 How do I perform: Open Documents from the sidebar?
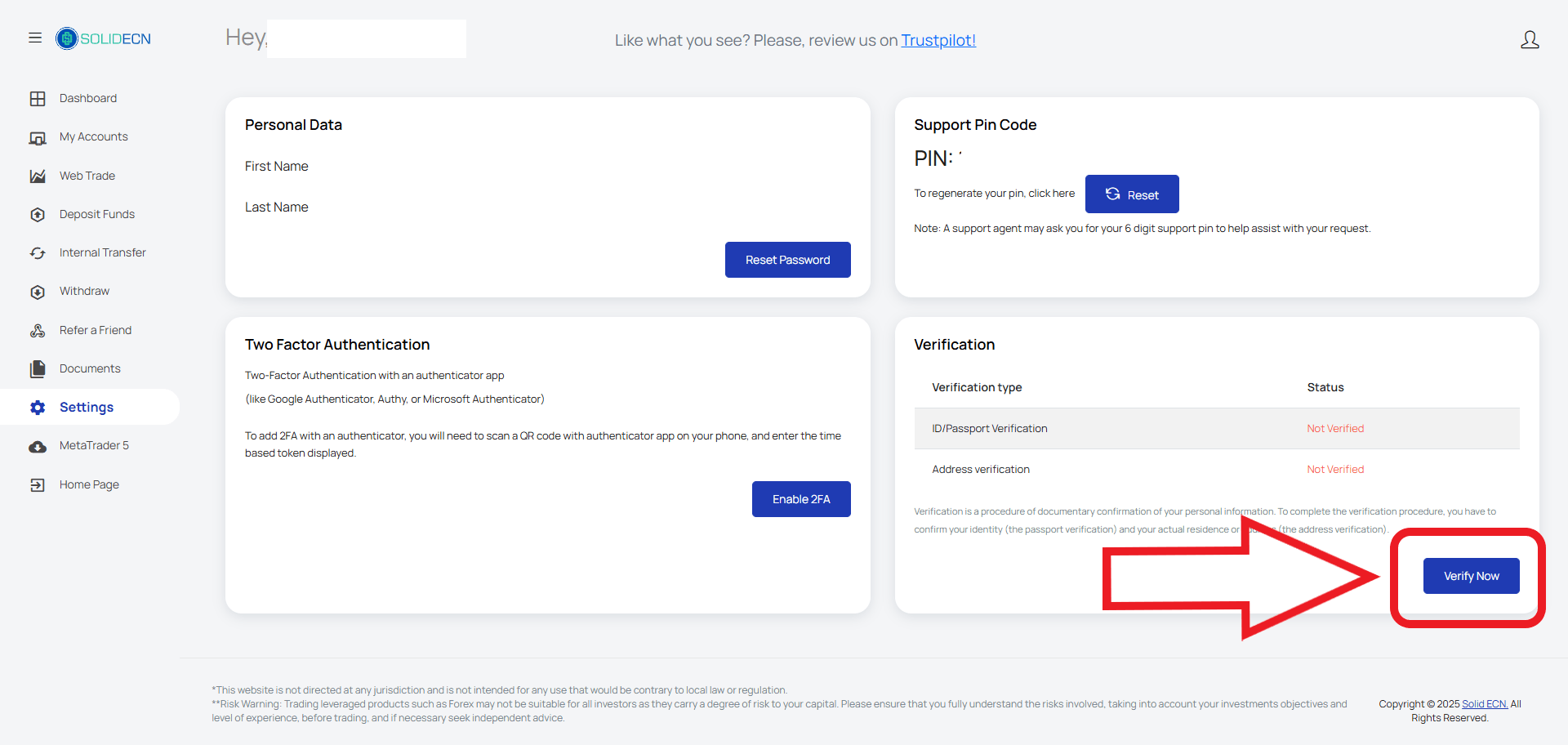pyautogui.click(x=90, y=369)
